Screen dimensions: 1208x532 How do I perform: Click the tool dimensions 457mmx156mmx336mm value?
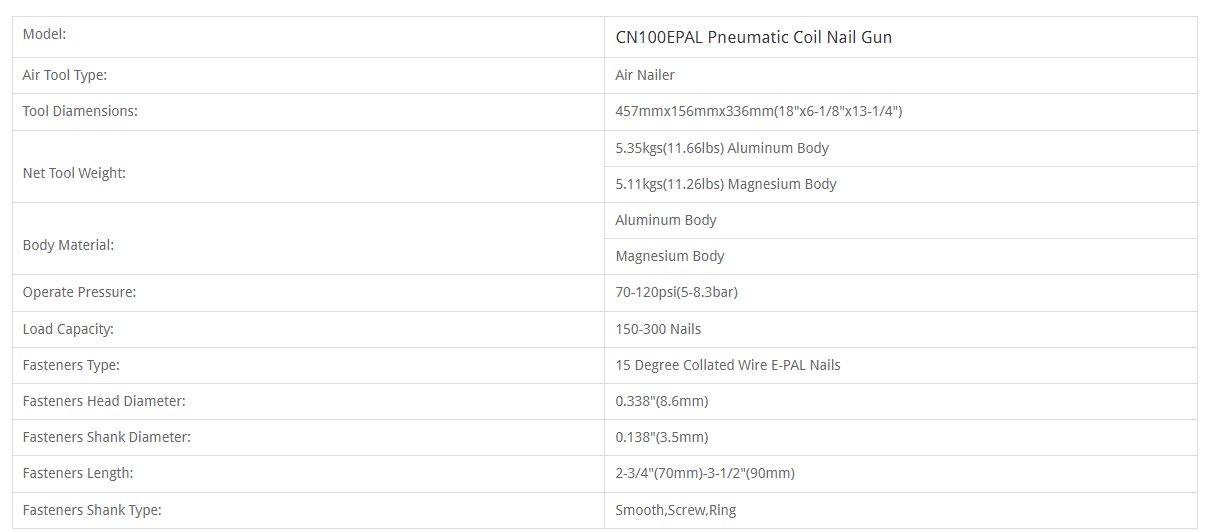tap(759, 111)
